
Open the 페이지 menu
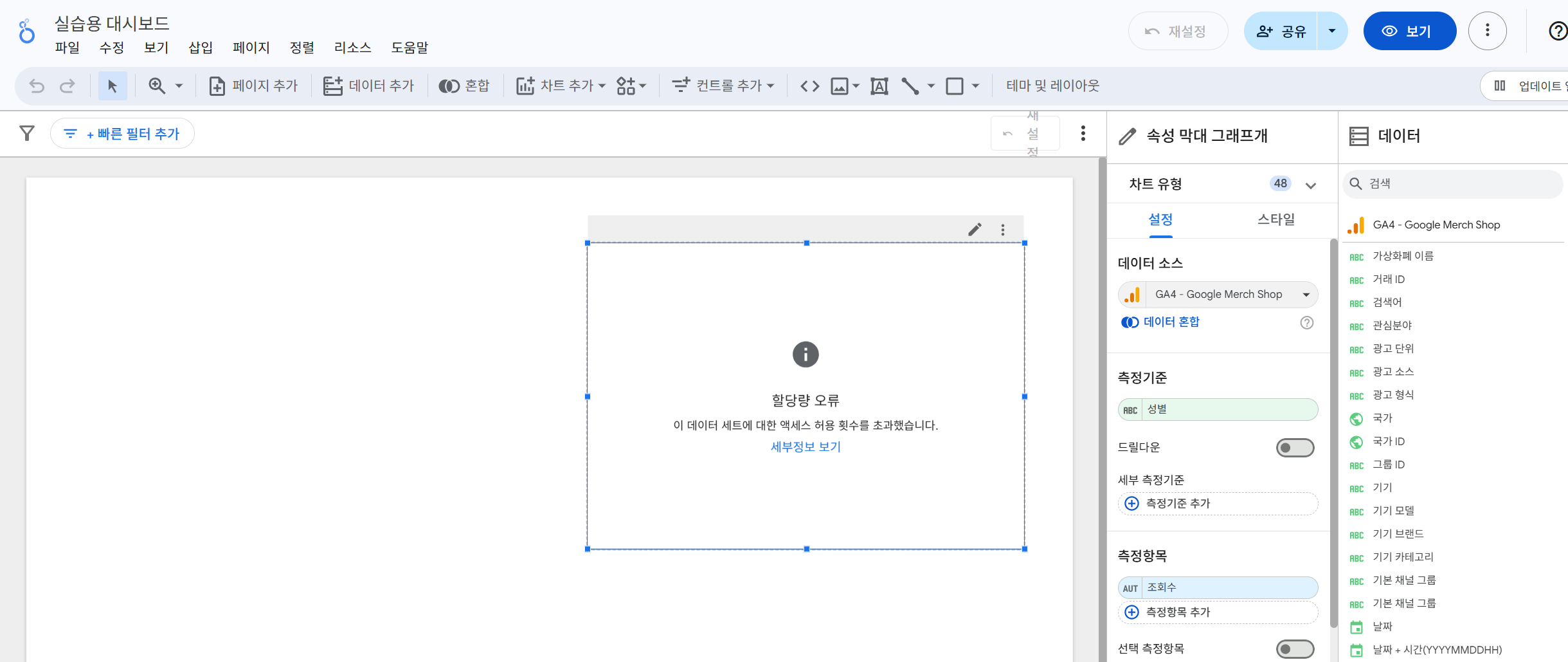[x=251, y=48]
